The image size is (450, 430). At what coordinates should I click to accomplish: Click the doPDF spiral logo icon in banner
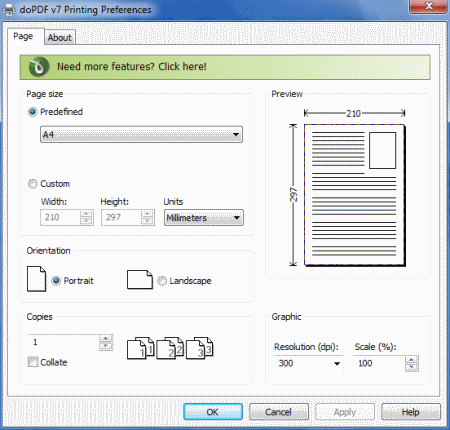39,67
